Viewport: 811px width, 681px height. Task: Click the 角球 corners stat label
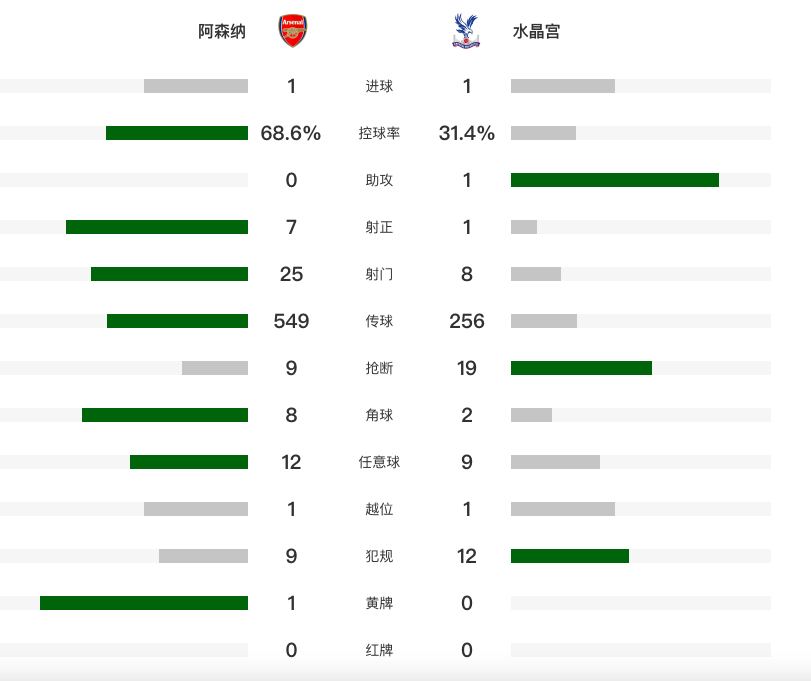point(379,416)
